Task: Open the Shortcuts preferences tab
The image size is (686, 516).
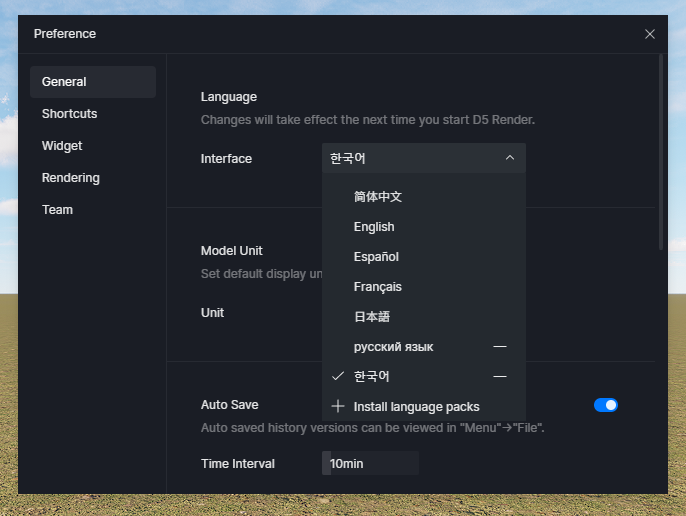Action: click(70, 114)
